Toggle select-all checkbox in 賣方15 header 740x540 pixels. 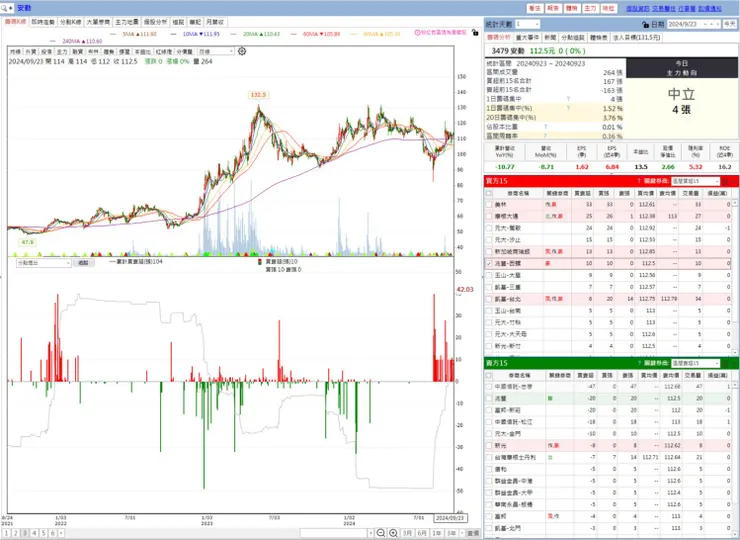pos(489,375)
